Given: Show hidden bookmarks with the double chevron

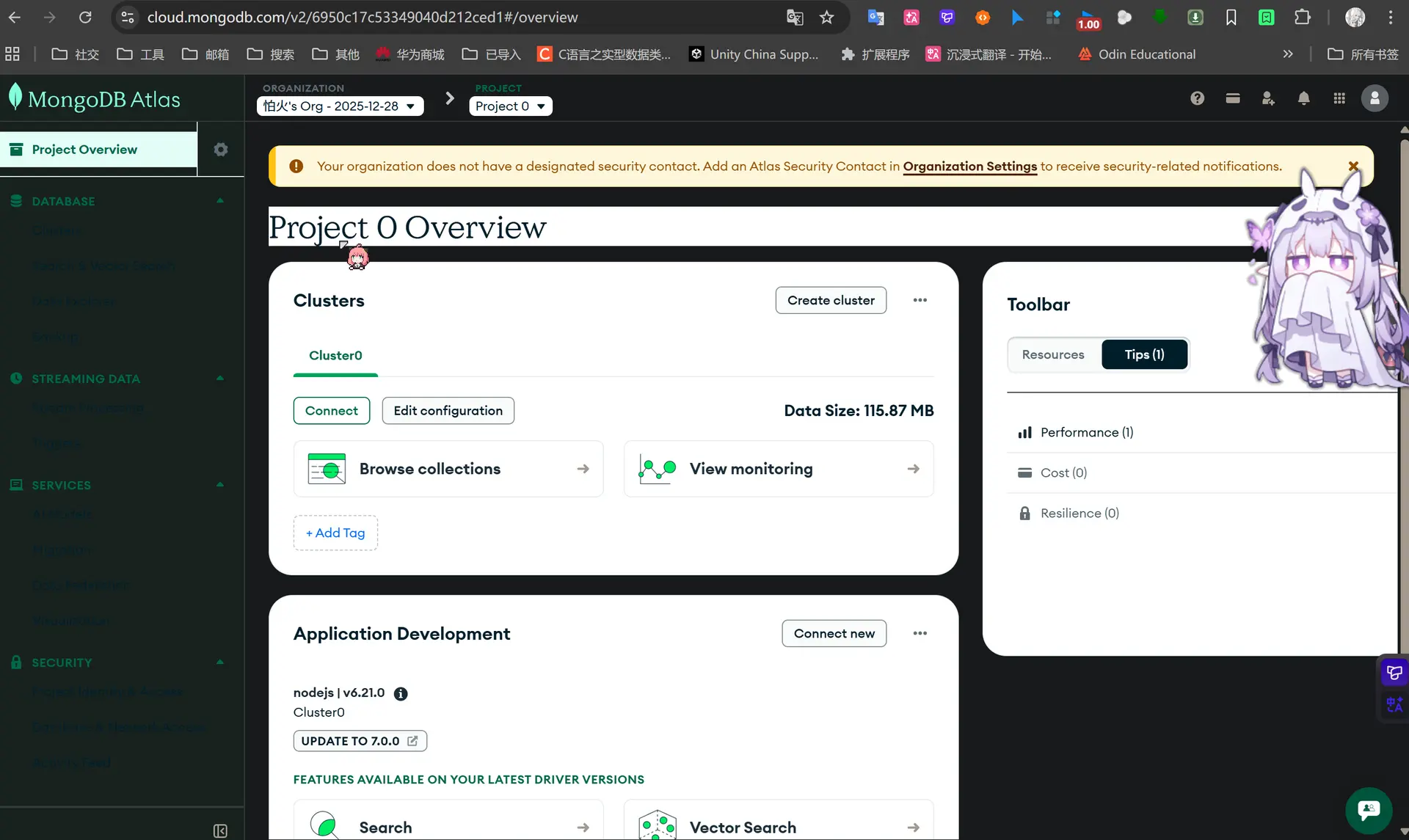Looking at the screenshot, I should point(1288,54).
